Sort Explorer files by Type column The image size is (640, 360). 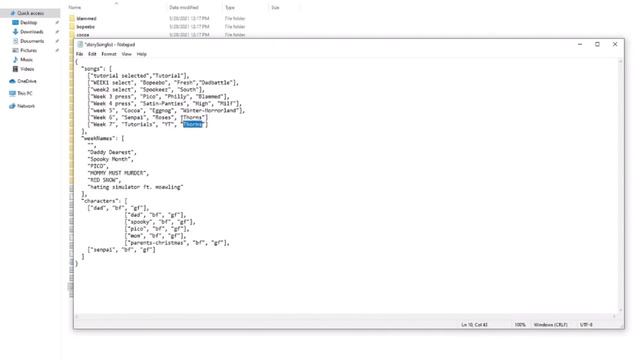(230, 7)
